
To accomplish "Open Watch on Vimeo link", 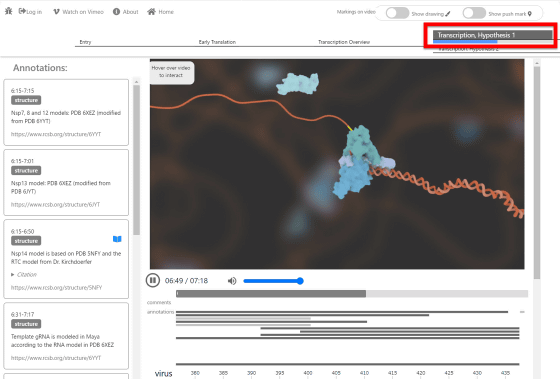I will 78,12.
